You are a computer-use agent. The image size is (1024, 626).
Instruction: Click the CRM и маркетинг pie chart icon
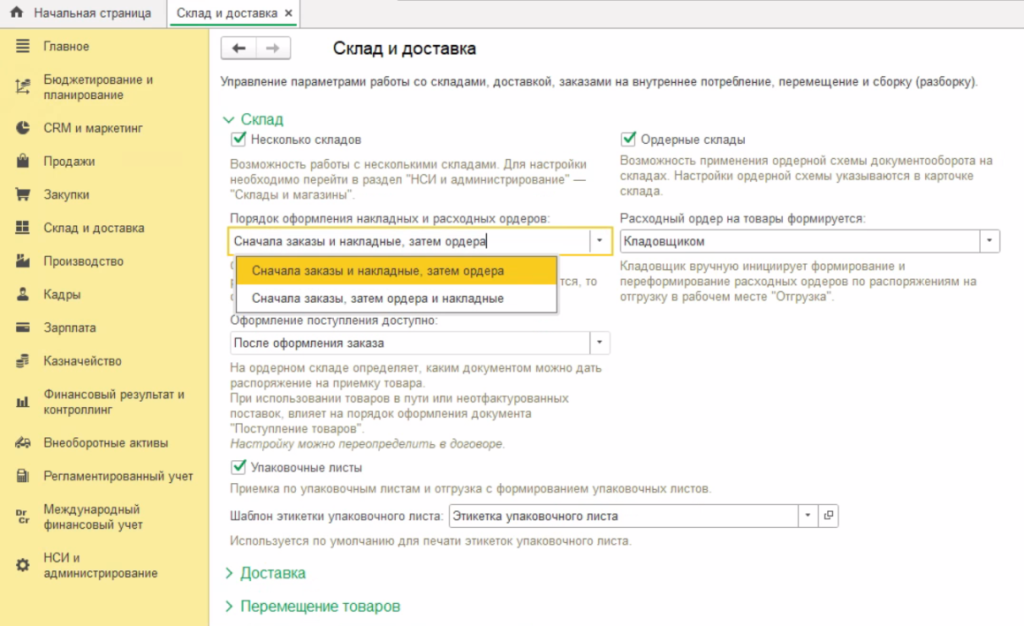tap(22, 128)
